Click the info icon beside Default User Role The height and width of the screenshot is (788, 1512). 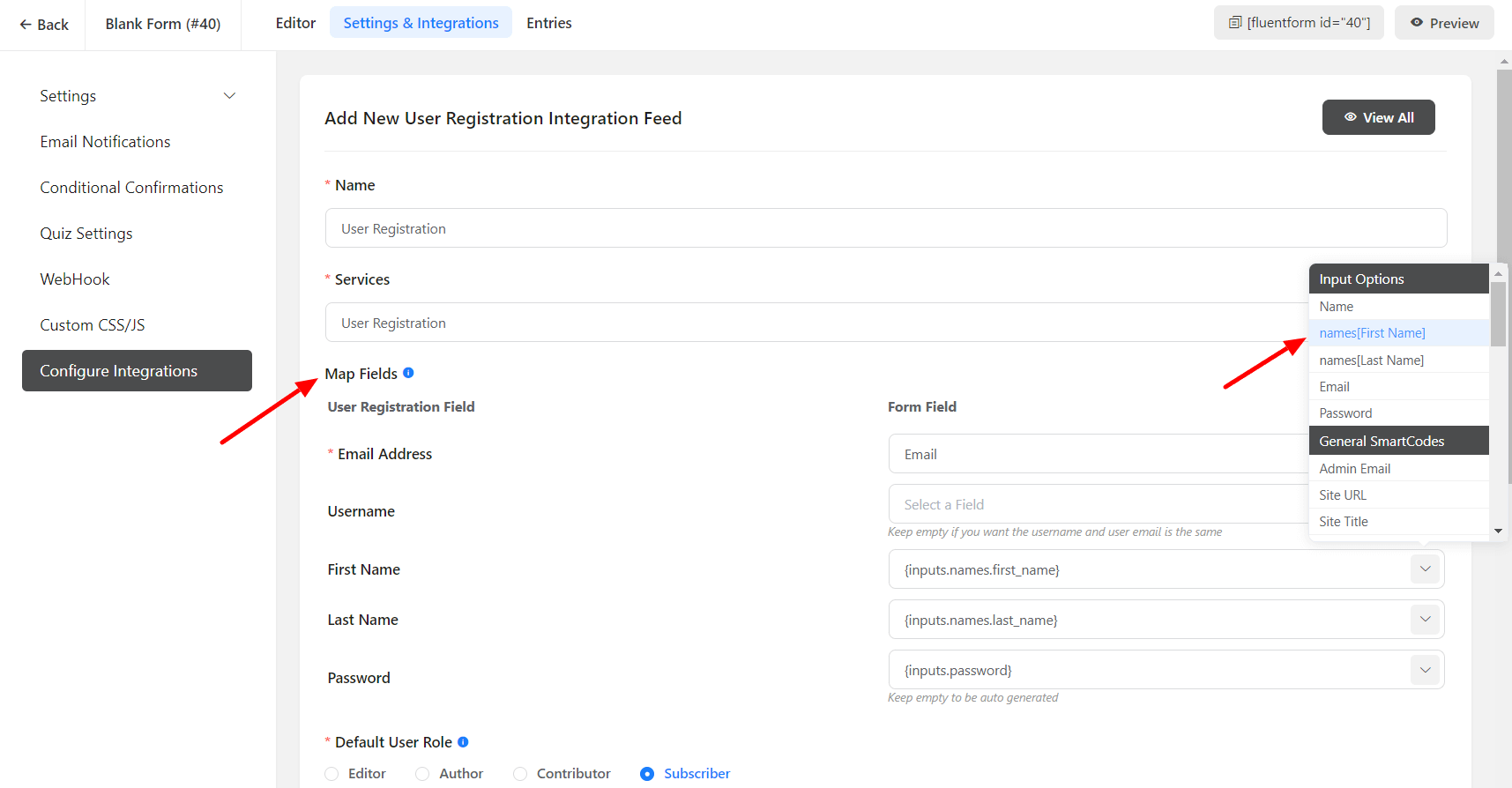tap(463, 742)
